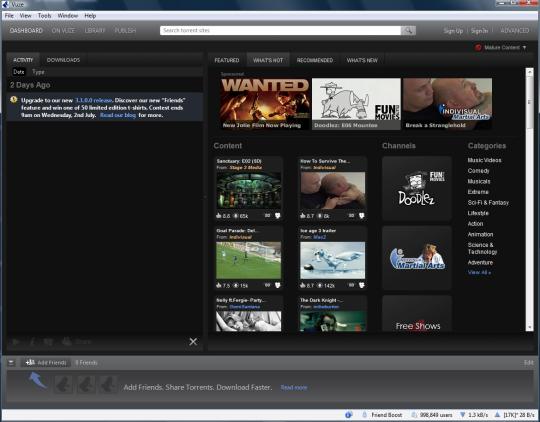This screenshot has width=540, height=422.
Task: Click the shield icon on Sanctuary card
Action: [278, 216]
